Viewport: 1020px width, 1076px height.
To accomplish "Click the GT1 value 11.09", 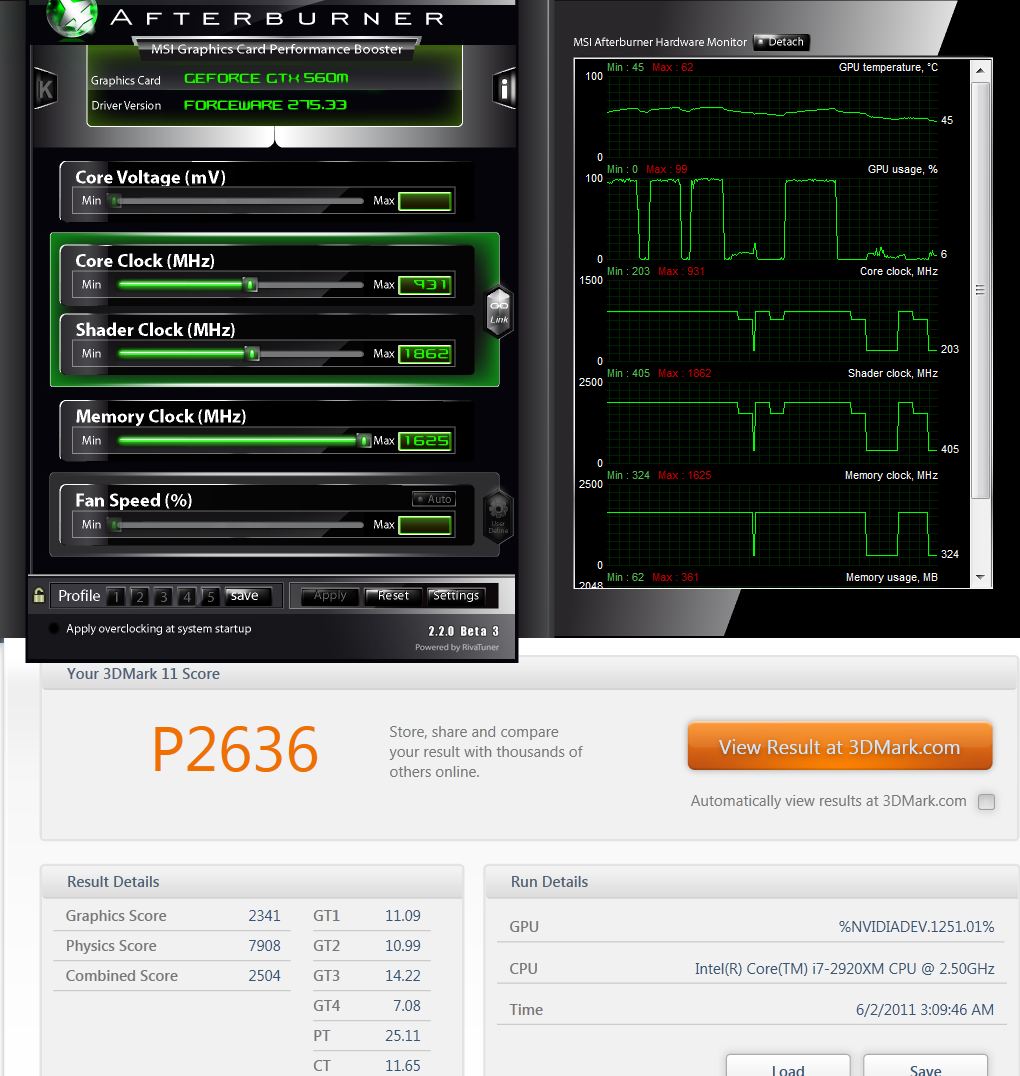I will pos(403,915).
